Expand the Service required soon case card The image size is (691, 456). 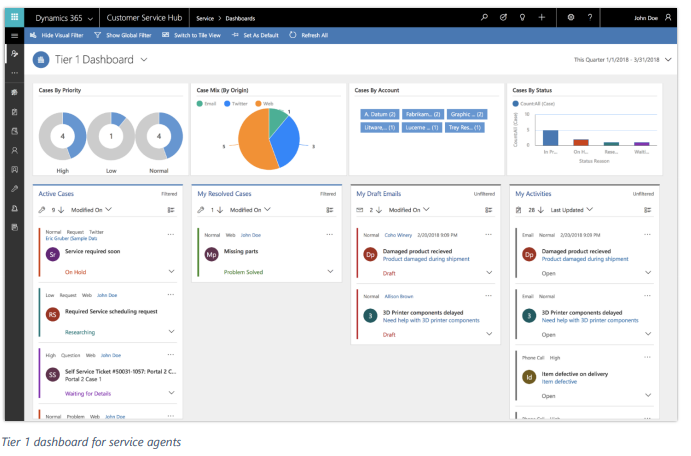(x=171, y=271)
